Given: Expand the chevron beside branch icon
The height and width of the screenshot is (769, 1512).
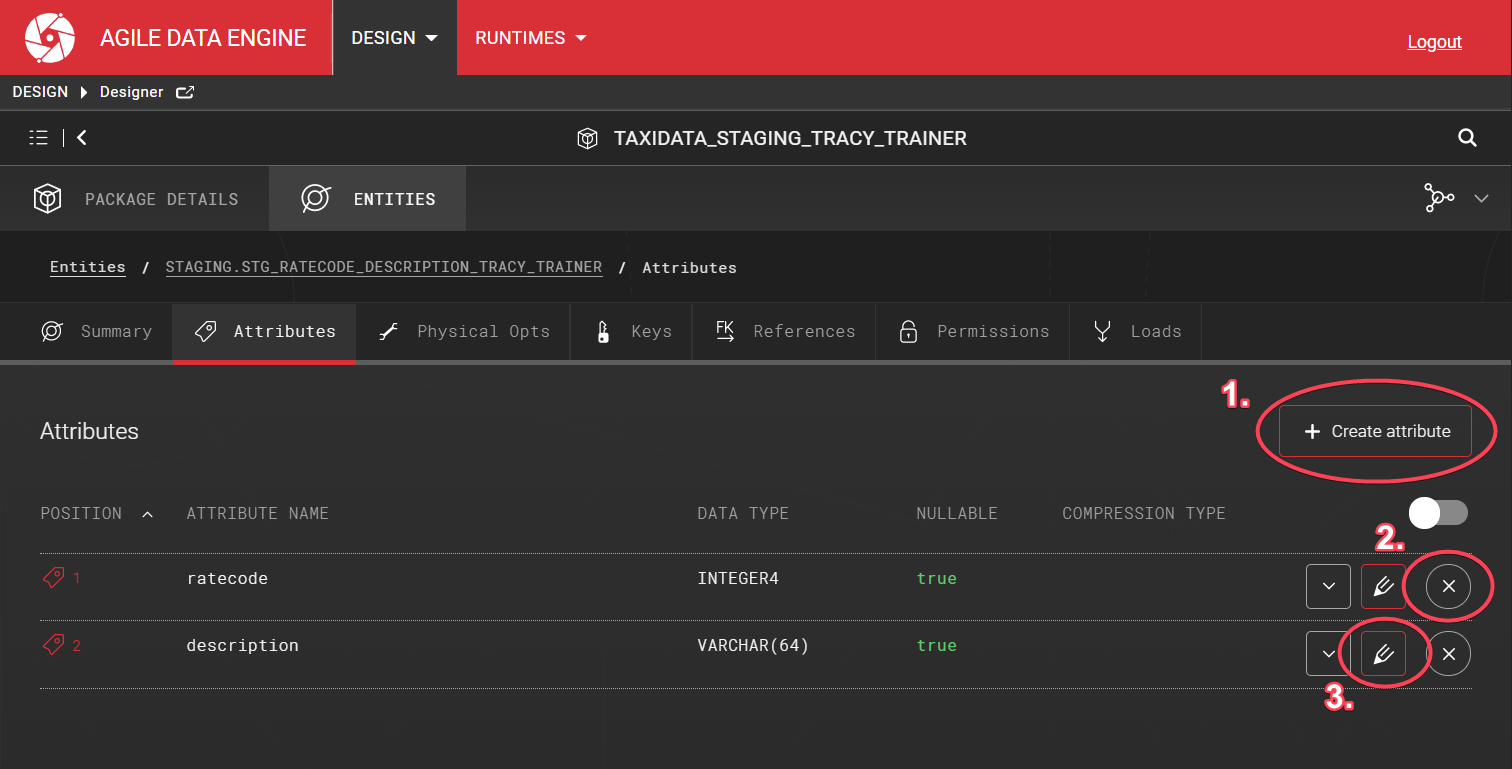Looking at the screenshot, I should pyautogui.click(x=1482, y=198).
